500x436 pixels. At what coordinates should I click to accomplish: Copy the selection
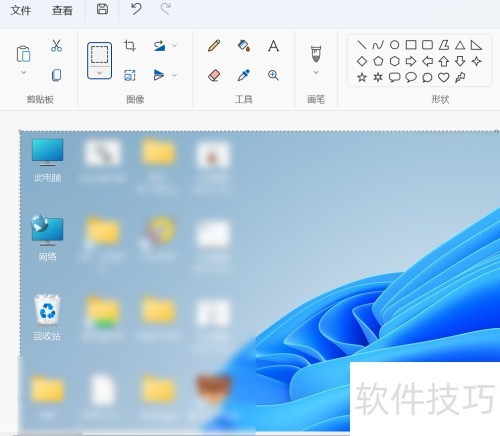click(x=56, y=75)
